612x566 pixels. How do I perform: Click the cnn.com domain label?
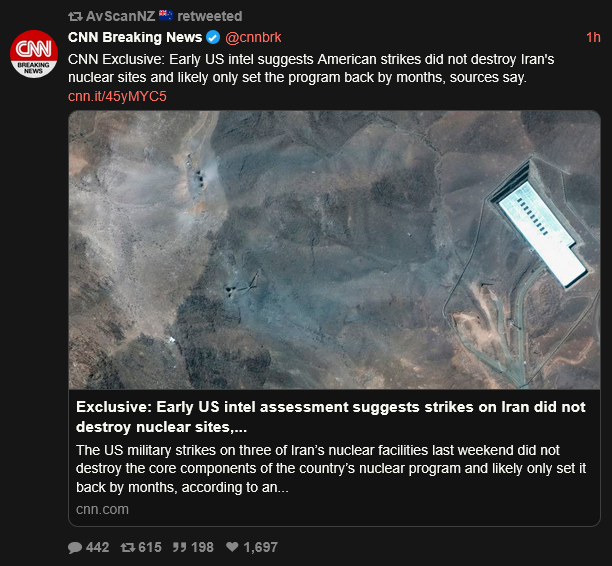click(x=102, y=509)
